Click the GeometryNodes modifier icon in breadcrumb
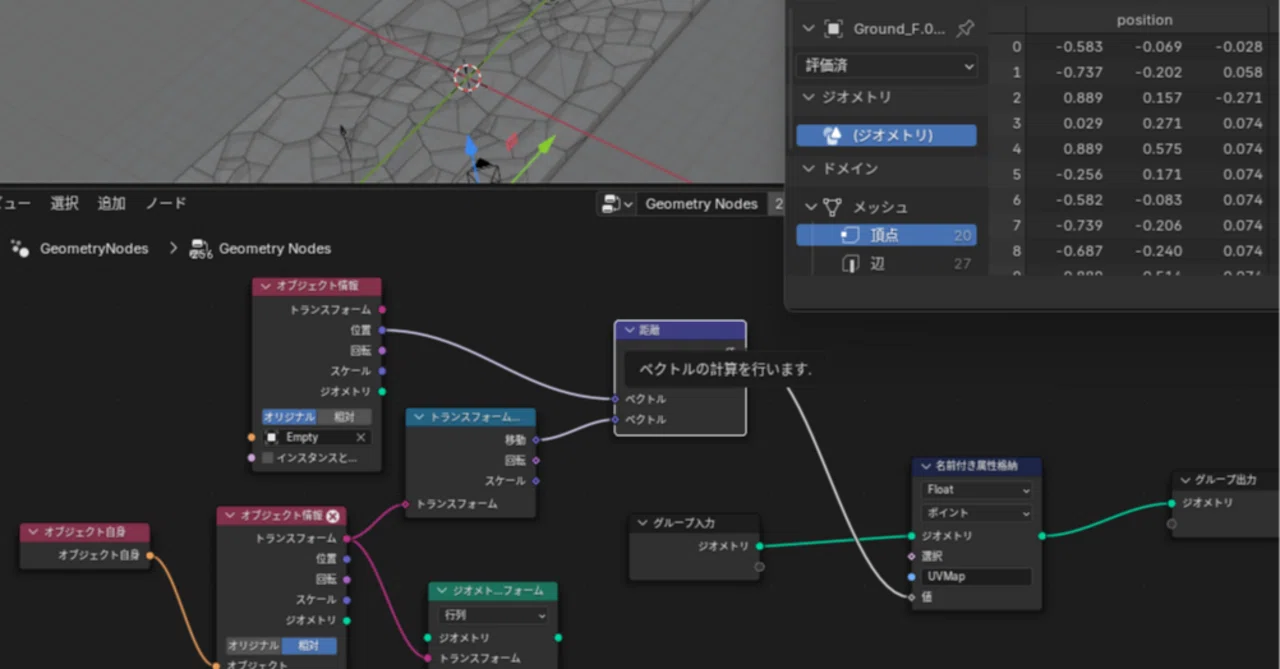 click(20, 248)
